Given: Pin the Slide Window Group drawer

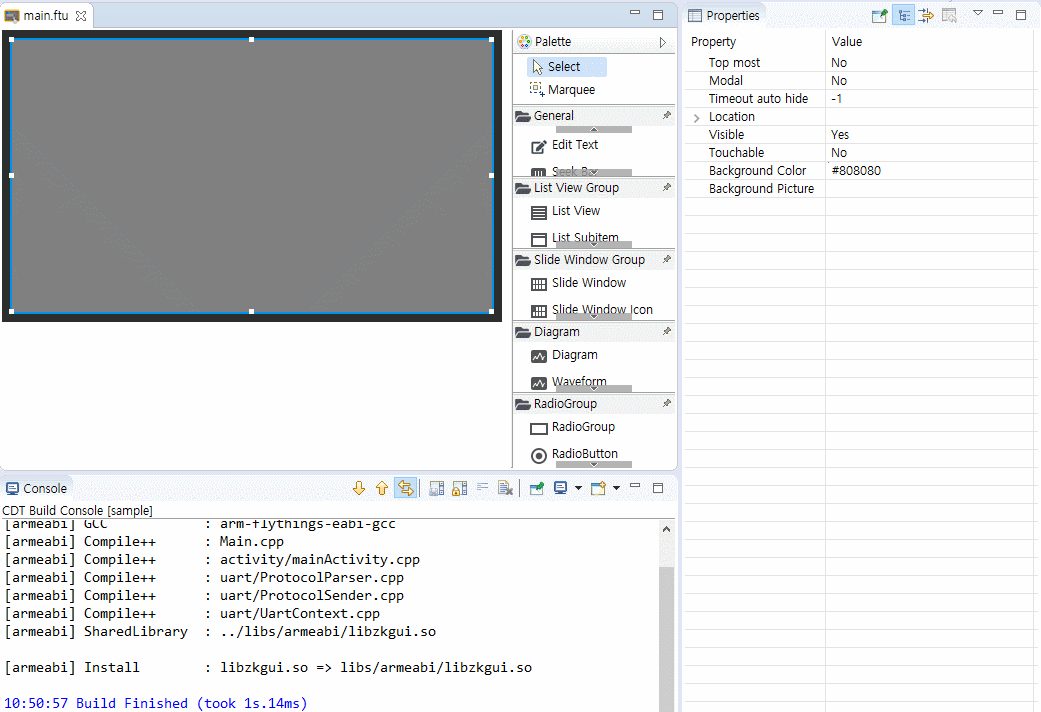Looking at the screenshot, I should 667,259.
